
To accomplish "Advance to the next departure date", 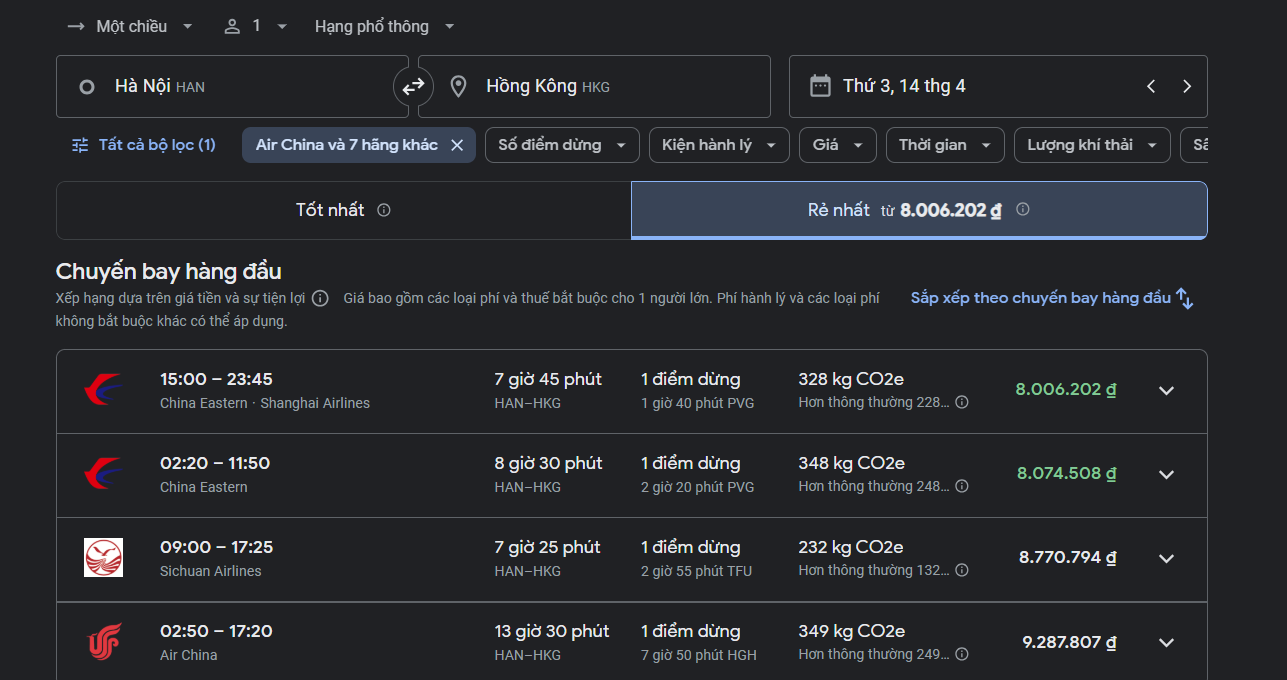I will point(1187,87).
